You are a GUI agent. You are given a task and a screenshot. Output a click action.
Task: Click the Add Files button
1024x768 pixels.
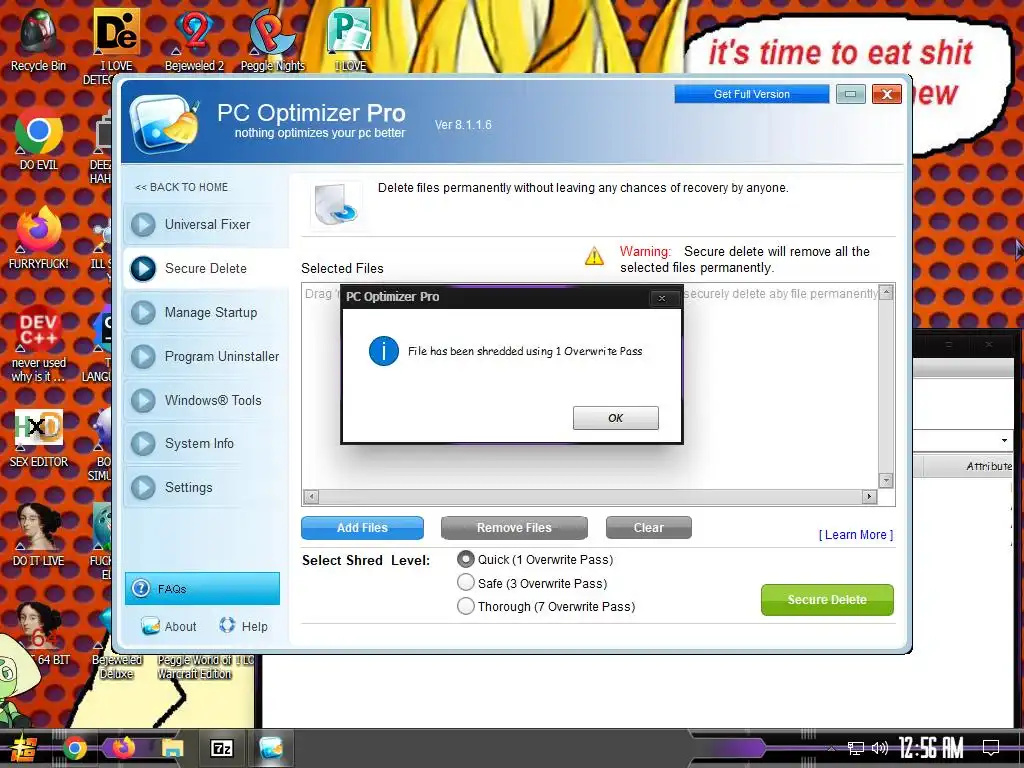(362, 528)
